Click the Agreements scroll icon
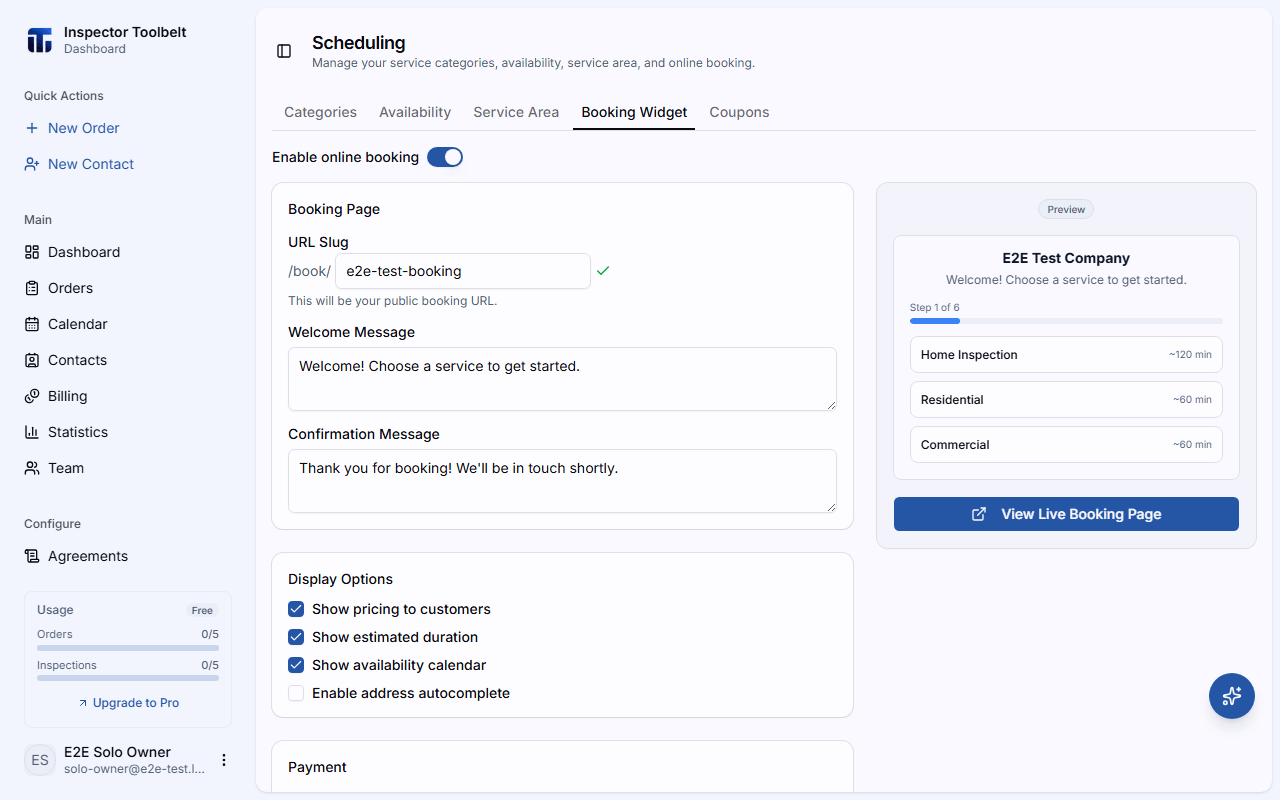 [x=32, y=556]
